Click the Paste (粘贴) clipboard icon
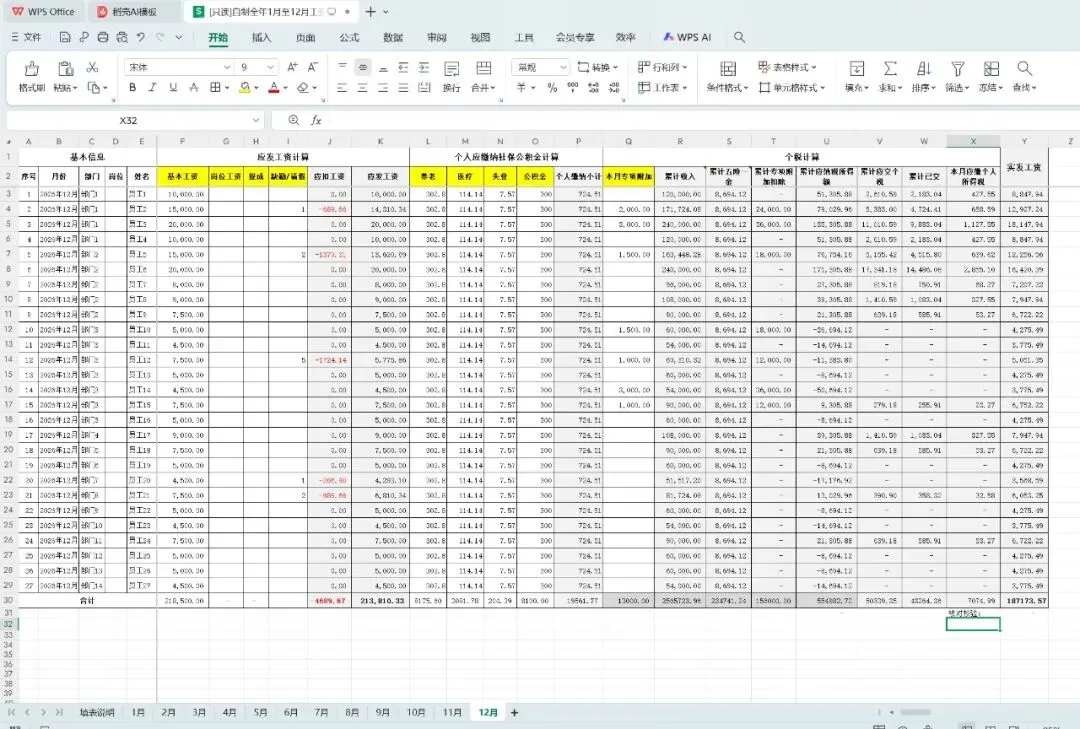The height and width of the screenshot is (729, 1080). tap(65, 68)
